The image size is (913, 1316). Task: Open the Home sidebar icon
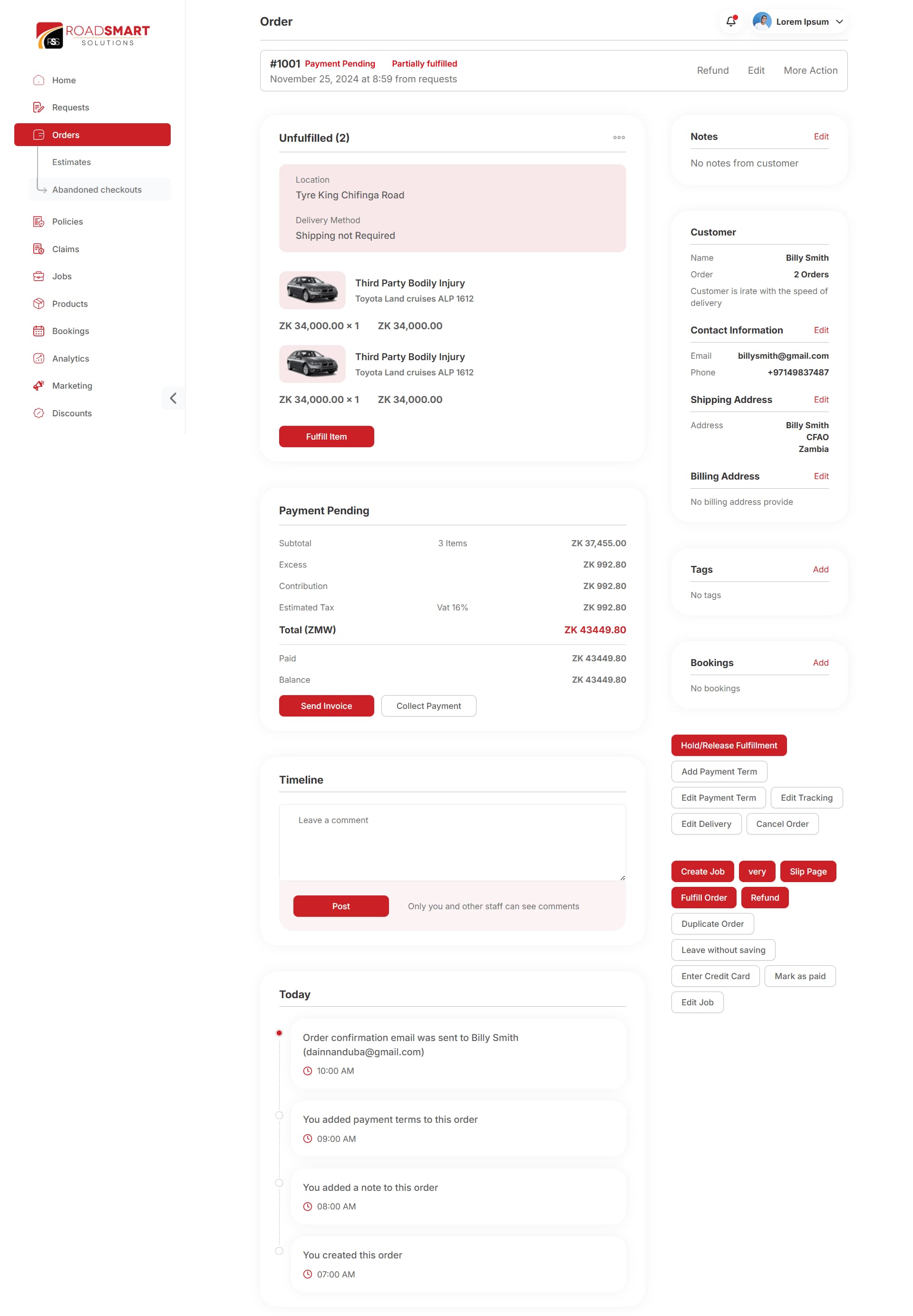(x=39, y=80)
